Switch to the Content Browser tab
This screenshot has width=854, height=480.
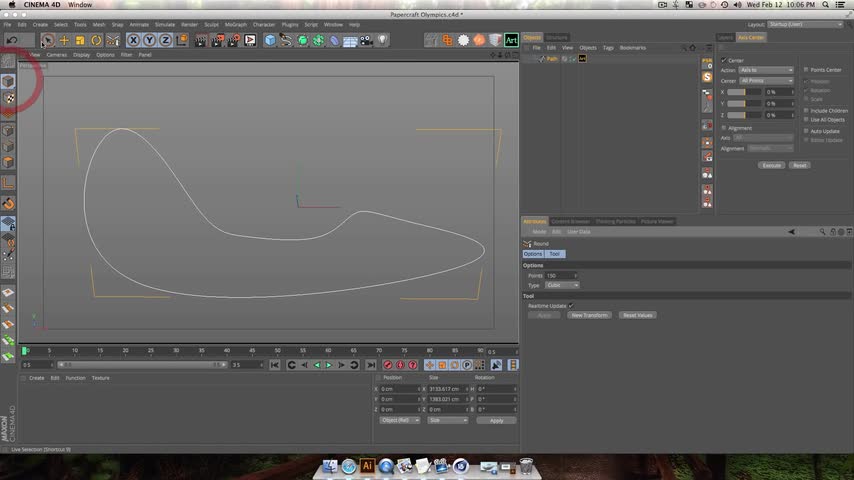coord(571,221)
